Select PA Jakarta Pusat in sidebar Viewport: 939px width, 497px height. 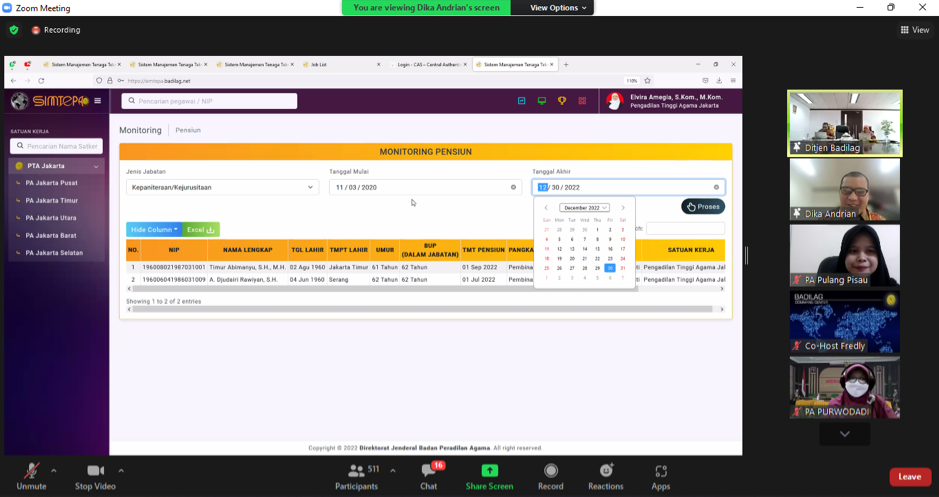pos(52,183)
